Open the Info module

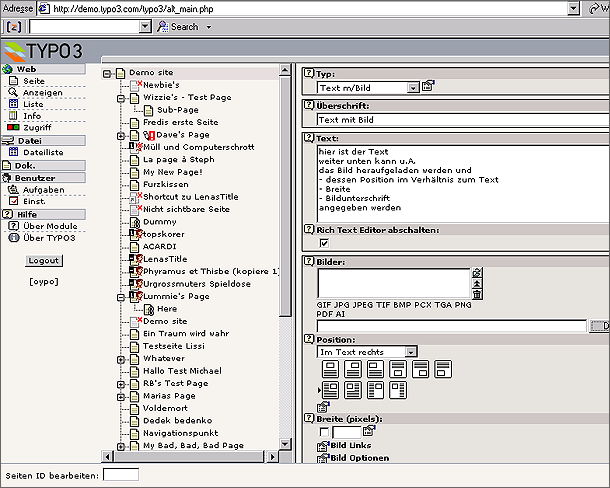(32, 116)
